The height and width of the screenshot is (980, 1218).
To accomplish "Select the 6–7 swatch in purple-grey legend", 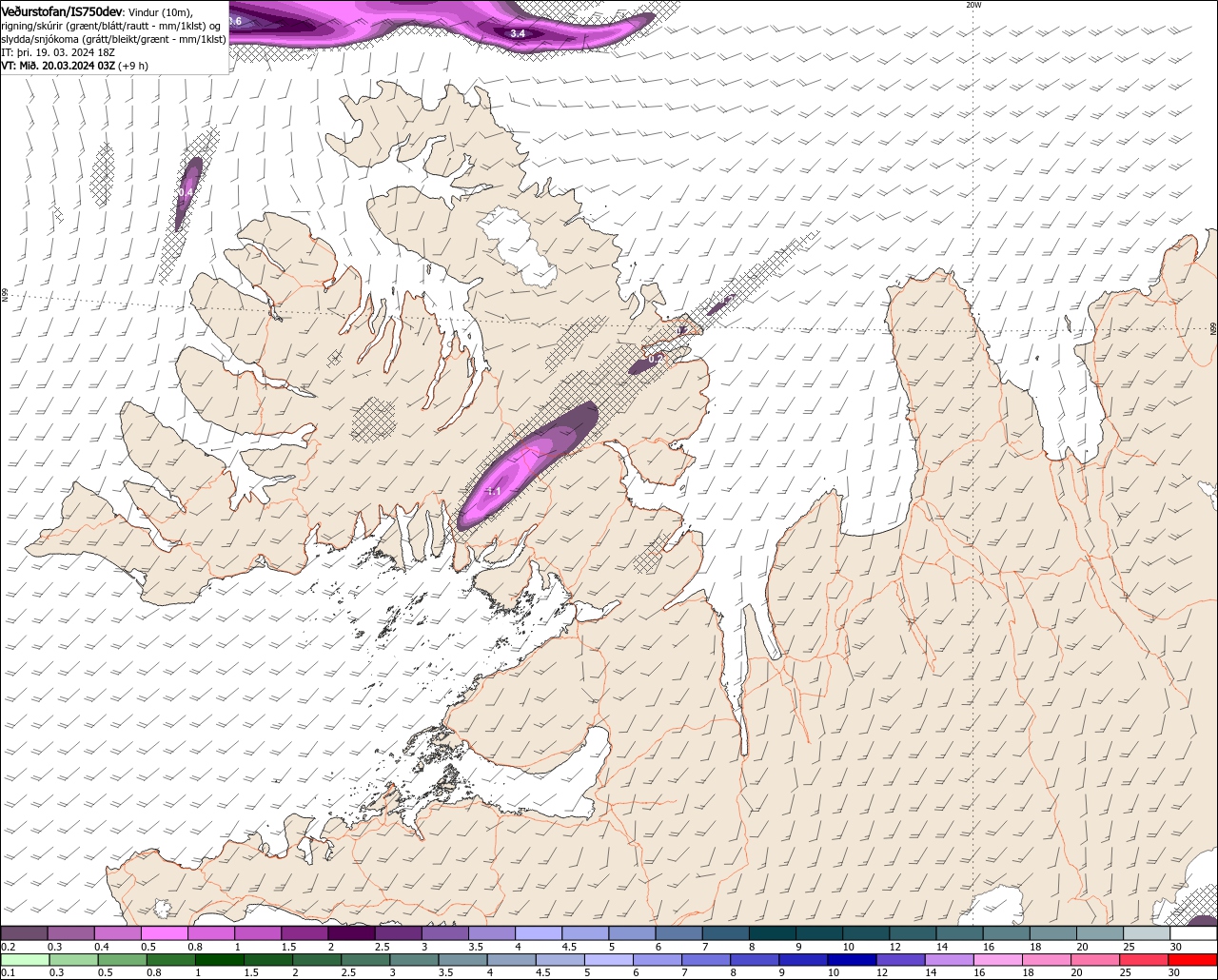I will pos(678,933).
